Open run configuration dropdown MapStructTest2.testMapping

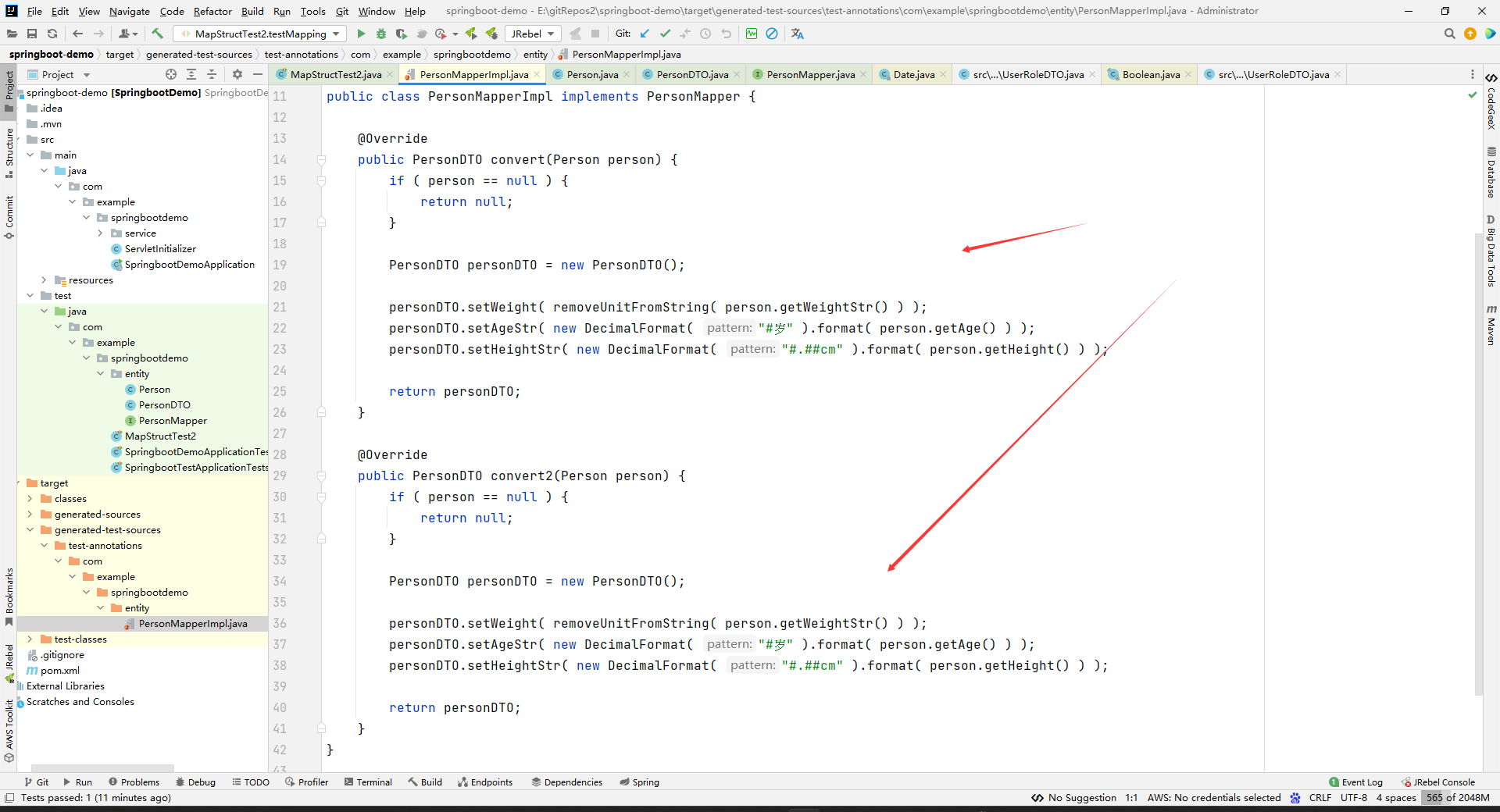tap(260, 34)
